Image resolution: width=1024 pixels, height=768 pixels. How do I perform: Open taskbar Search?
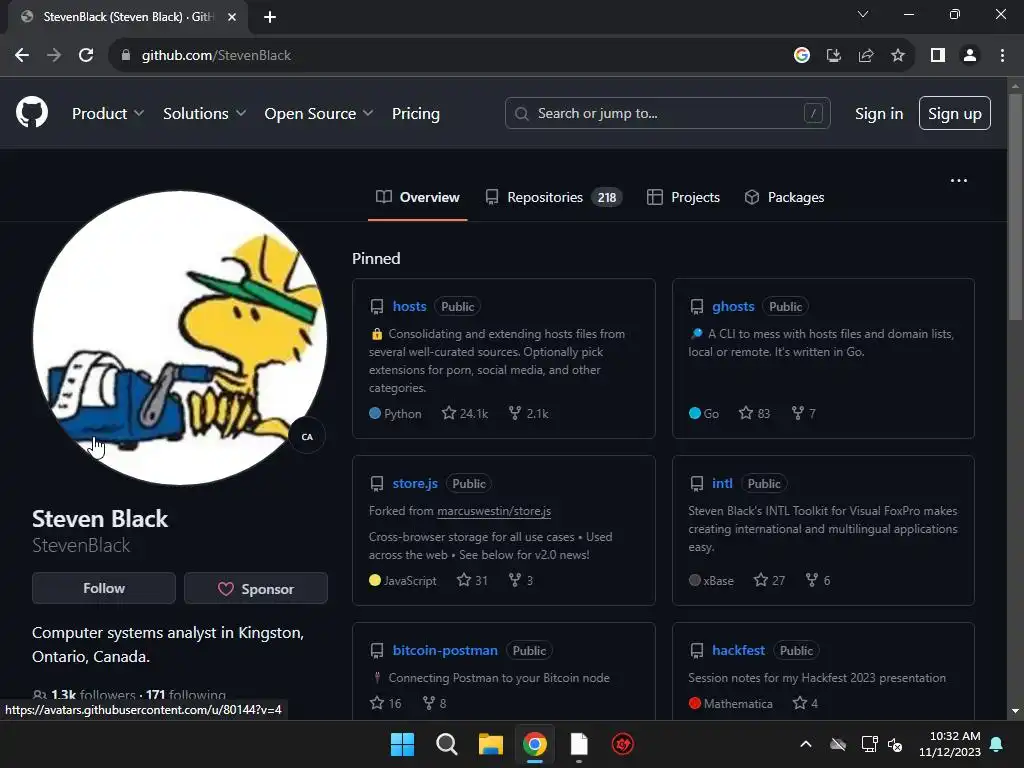point(447,744)
